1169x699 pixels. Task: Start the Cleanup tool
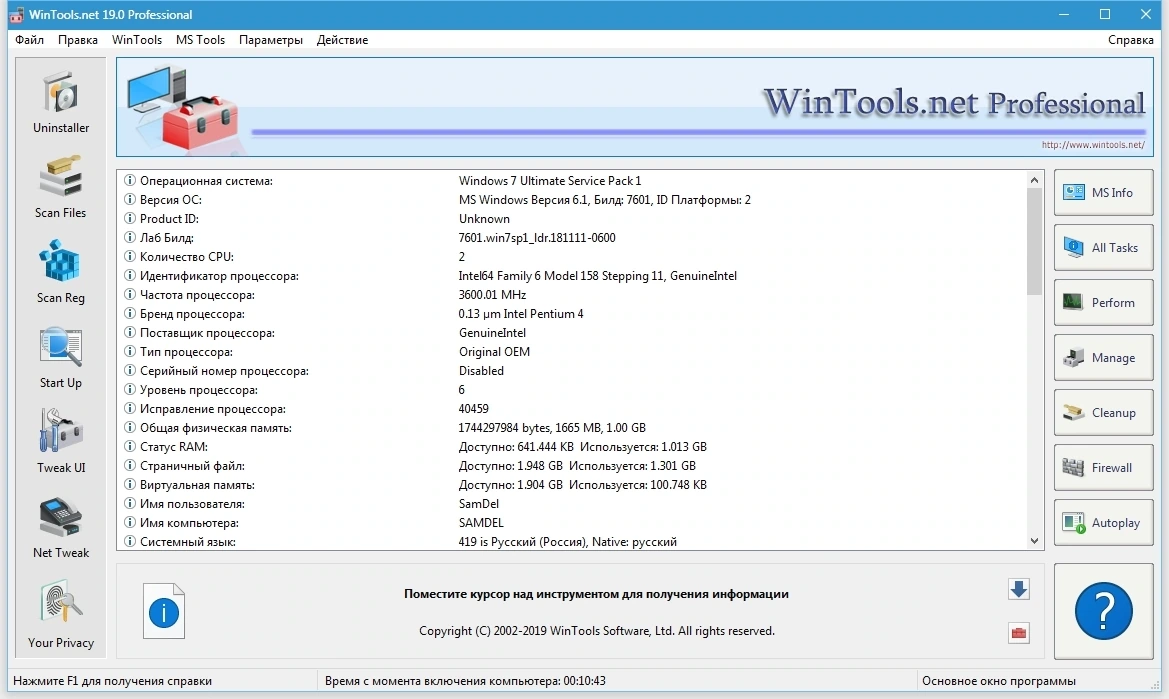1103,413
